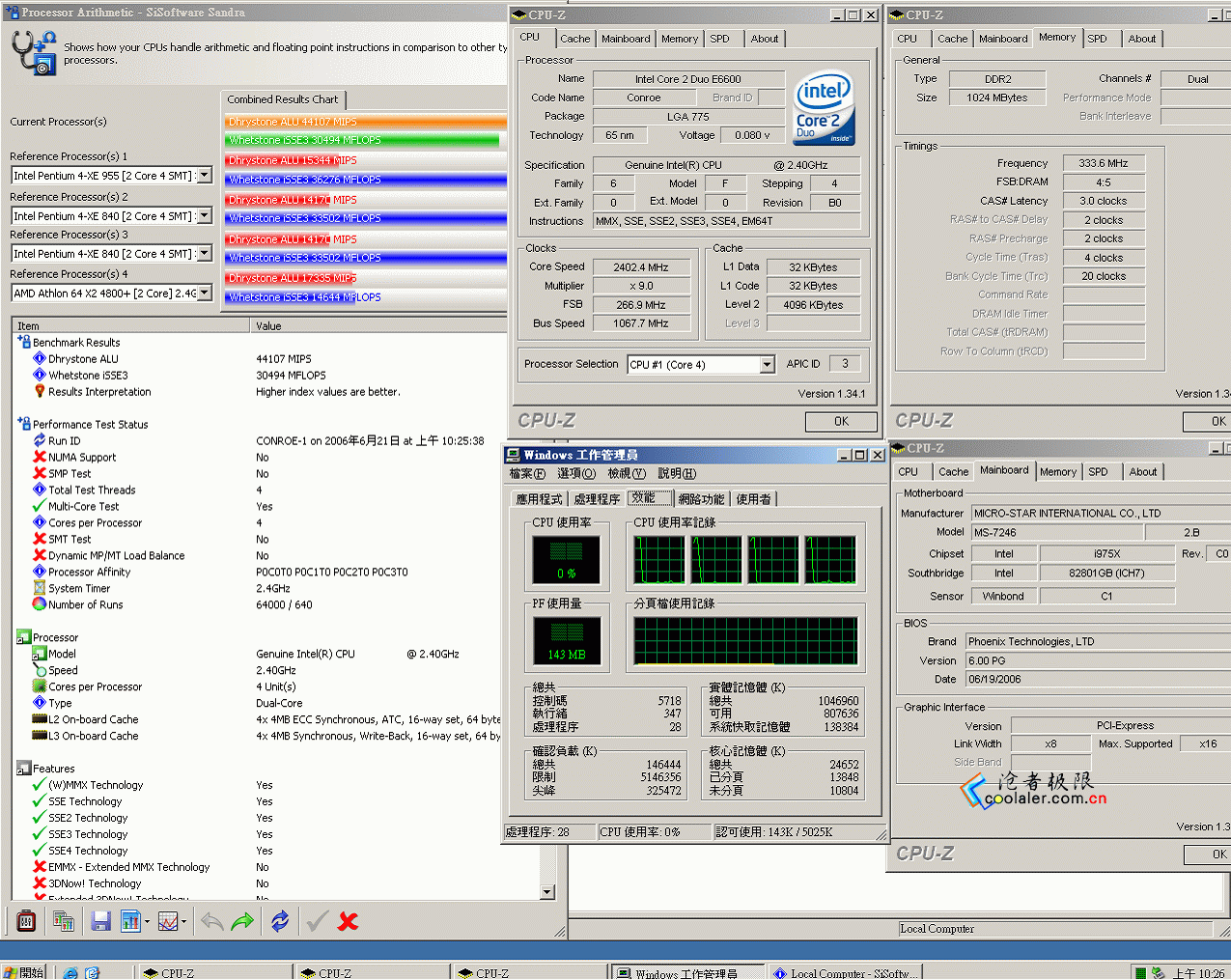
Task: Click OK in the Memory tab CPU-Z window
Action: point(1207,422)
